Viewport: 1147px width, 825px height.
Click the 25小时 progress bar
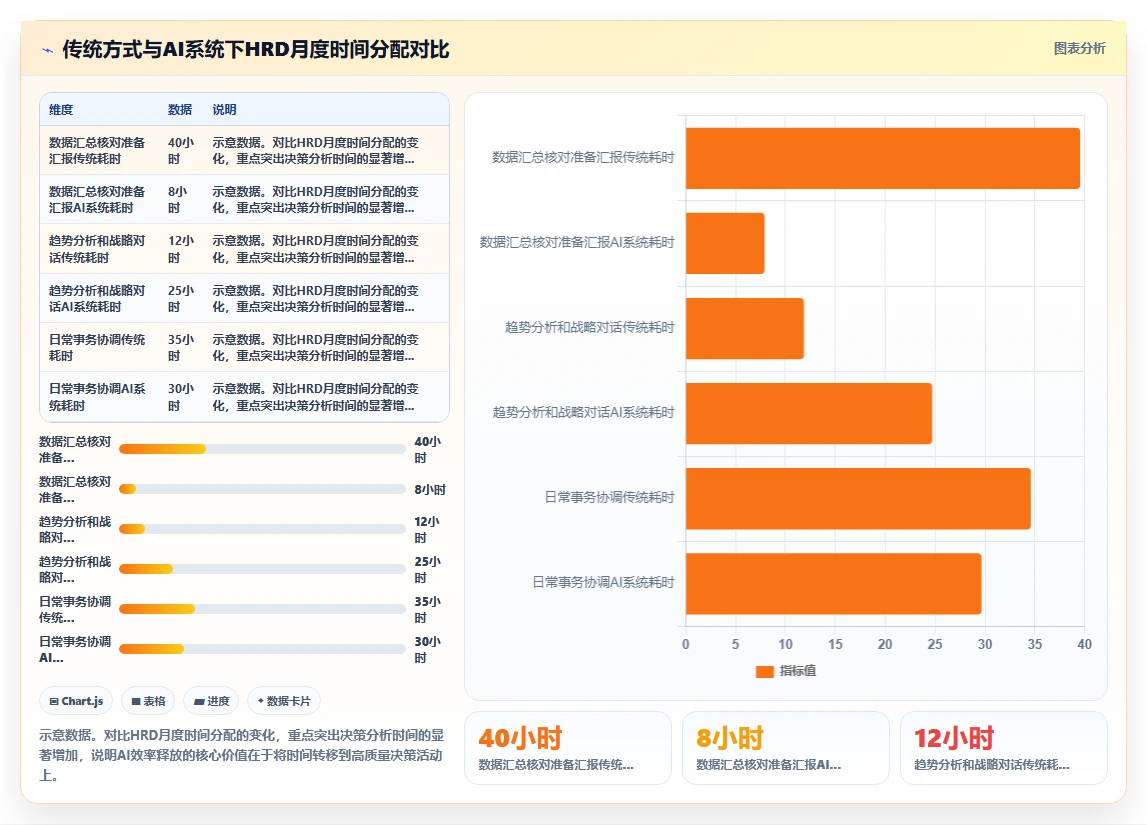pyautogui.click(x=262, y=569)
